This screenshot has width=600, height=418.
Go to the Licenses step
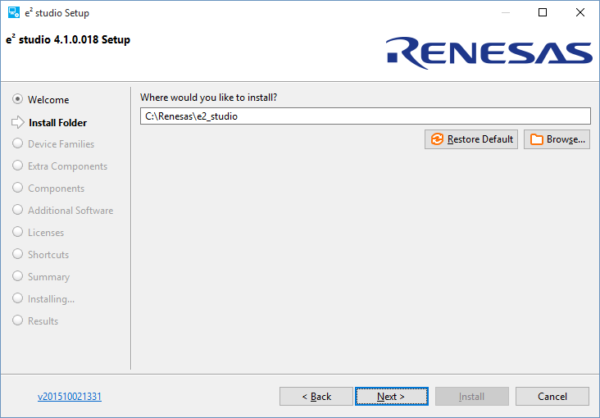[46, 232]
